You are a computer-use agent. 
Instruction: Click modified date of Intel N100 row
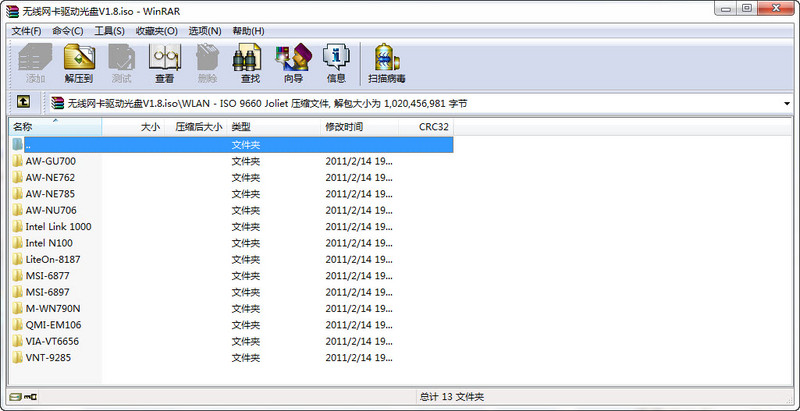pos(359,243)
